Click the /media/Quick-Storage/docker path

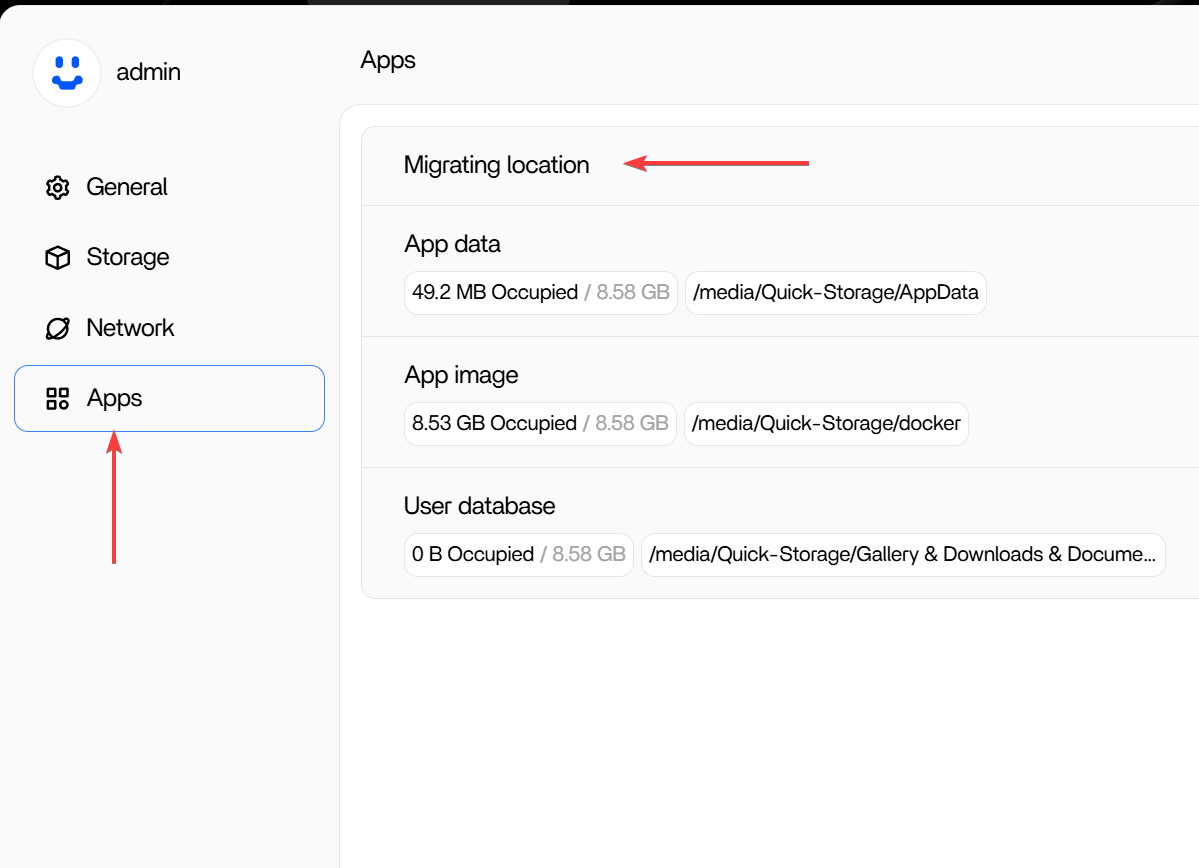(x=826, y=424)
